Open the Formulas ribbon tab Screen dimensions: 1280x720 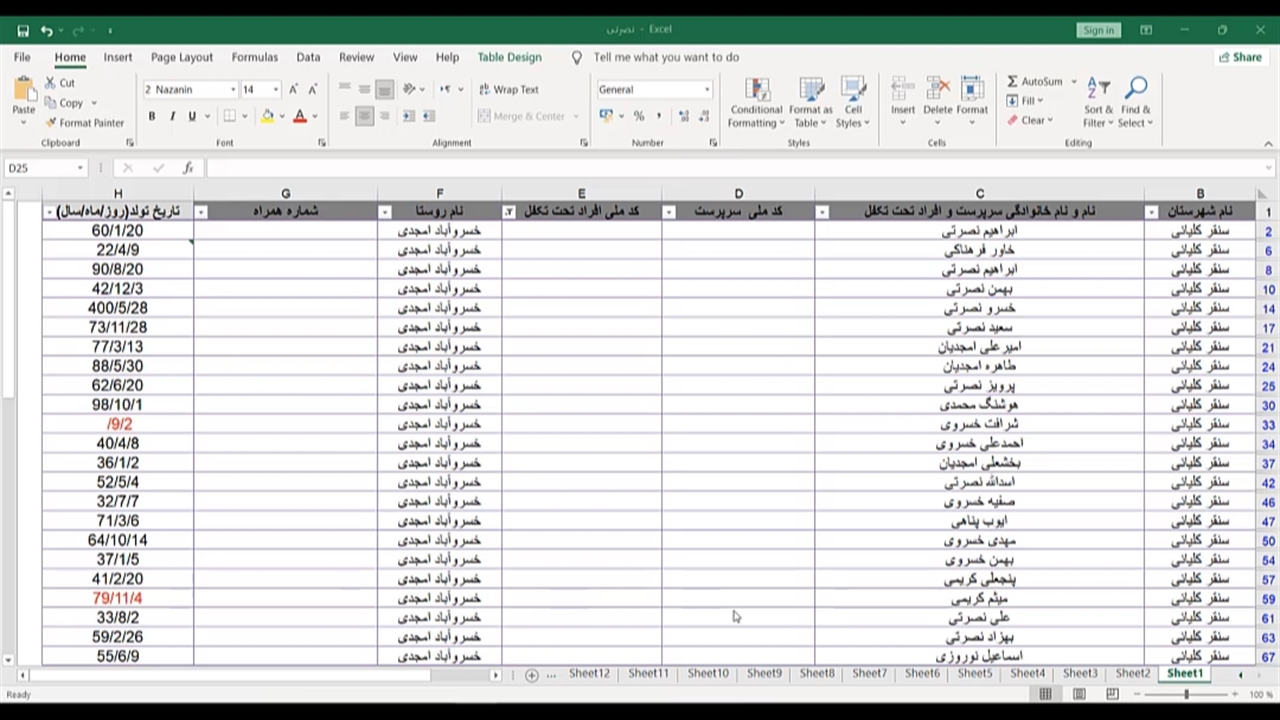(254, 57)
